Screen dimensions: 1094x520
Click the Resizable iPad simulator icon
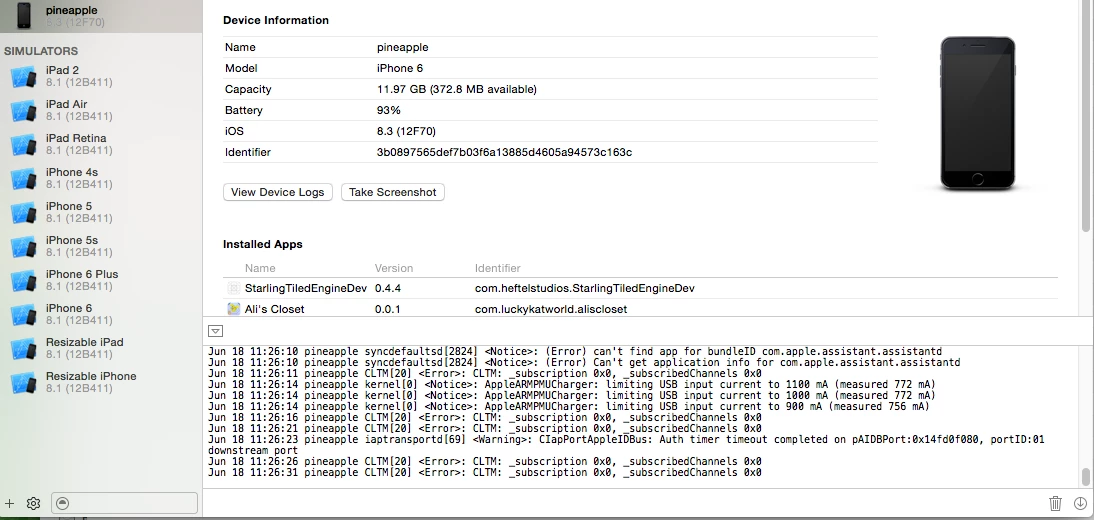click(x=23, y=348)
